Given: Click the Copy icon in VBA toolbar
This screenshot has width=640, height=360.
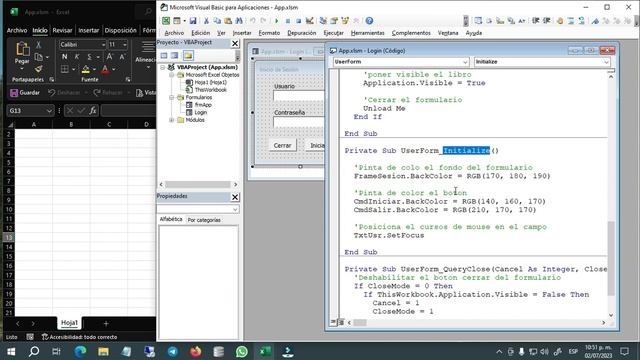Looking at the screenshot, I should (x=217, y=20).
